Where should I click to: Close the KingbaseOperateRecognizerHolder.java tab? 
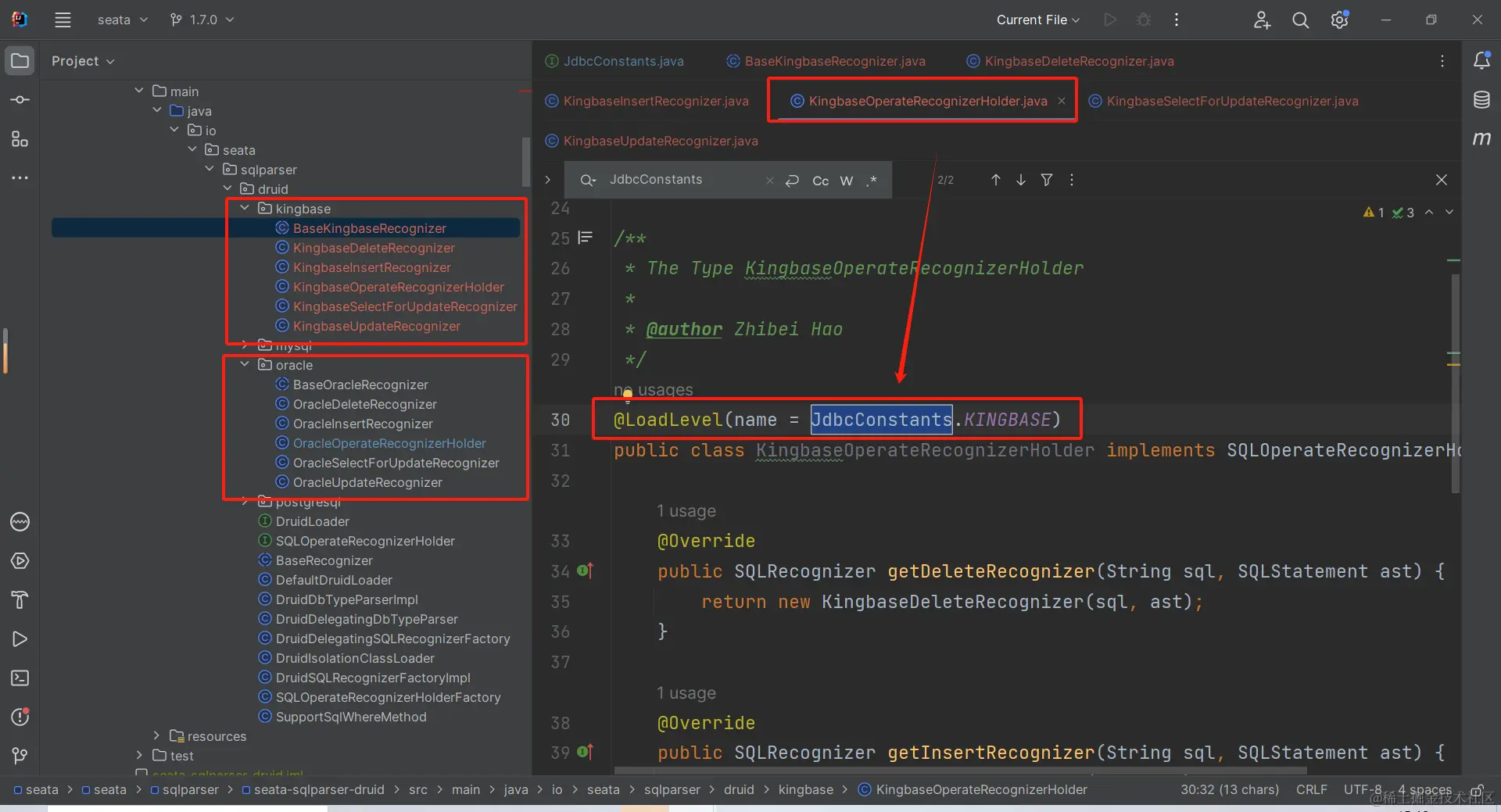(x=1062, y=101)
